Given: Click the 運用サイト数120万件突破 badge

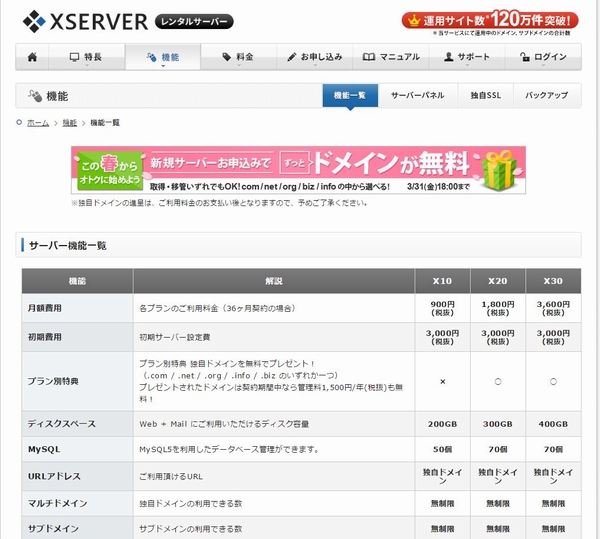Looking at the screenshot, I should pos(490,20).
